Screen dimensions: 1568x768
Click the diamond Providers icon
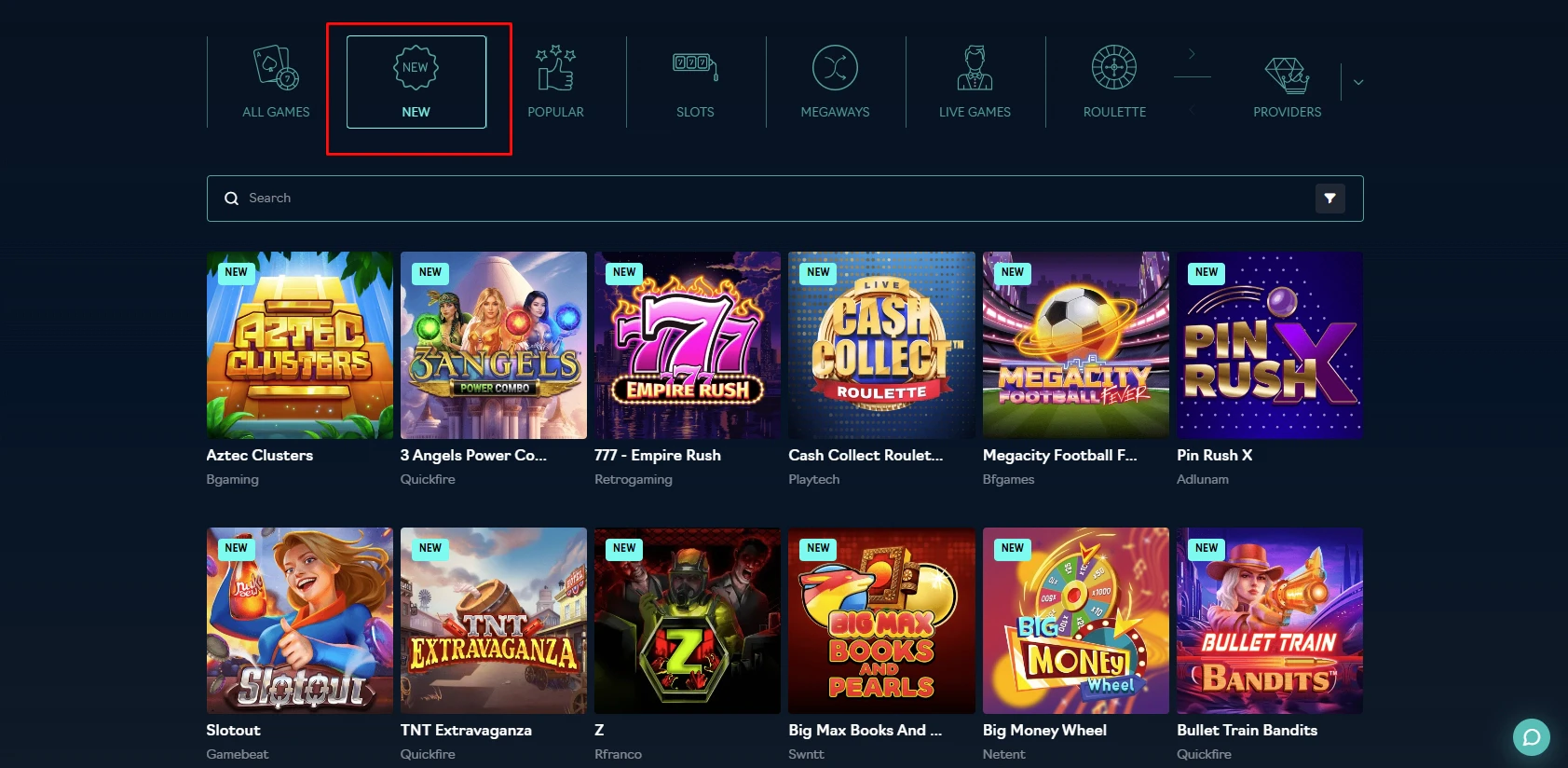[1287, 75]
